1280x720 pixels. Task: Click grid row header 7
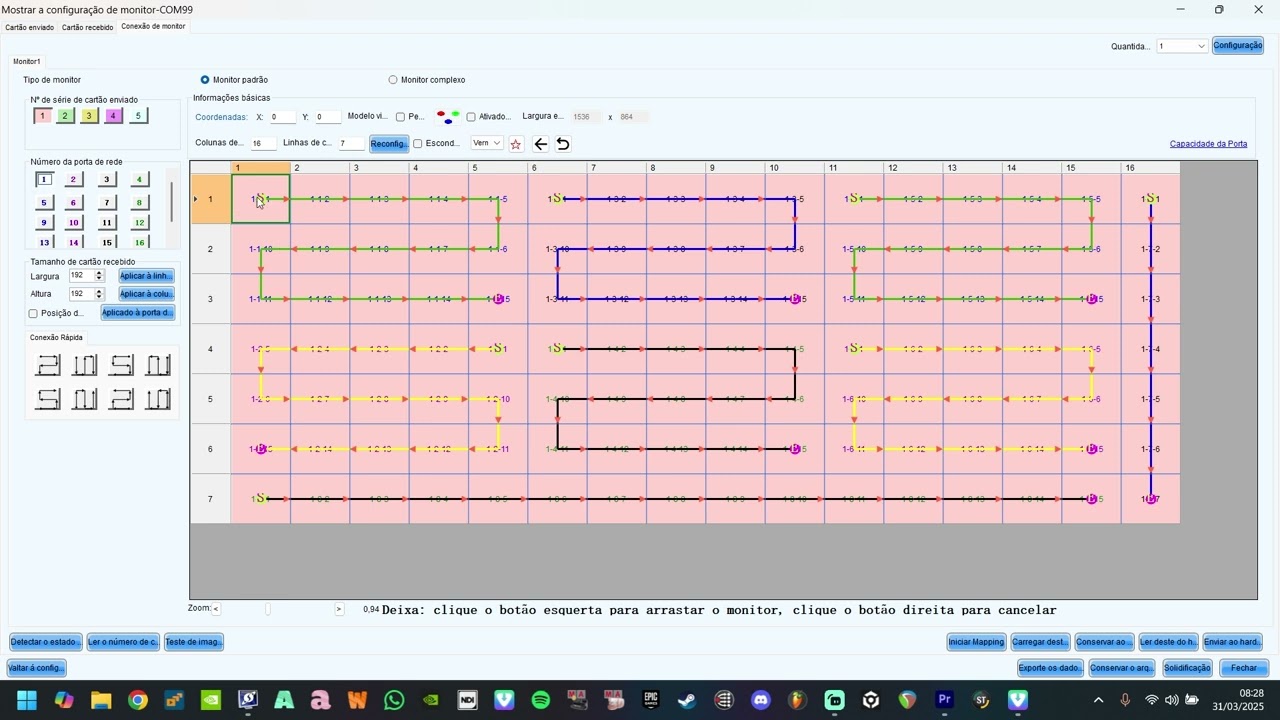[x=210, y=499]
